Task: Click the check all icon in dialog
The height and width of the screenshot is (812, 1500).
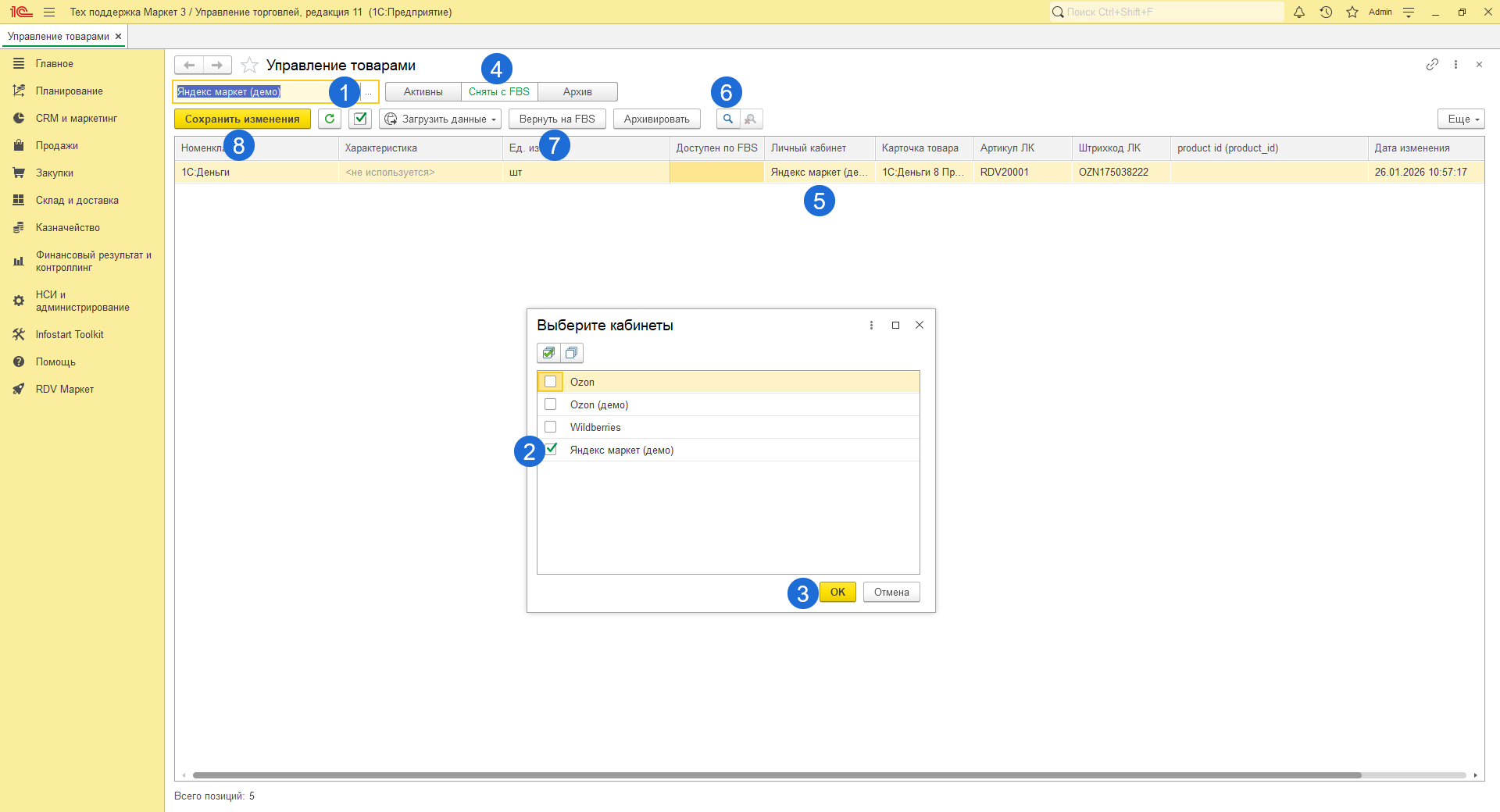Action: click(x=548, y=353)
